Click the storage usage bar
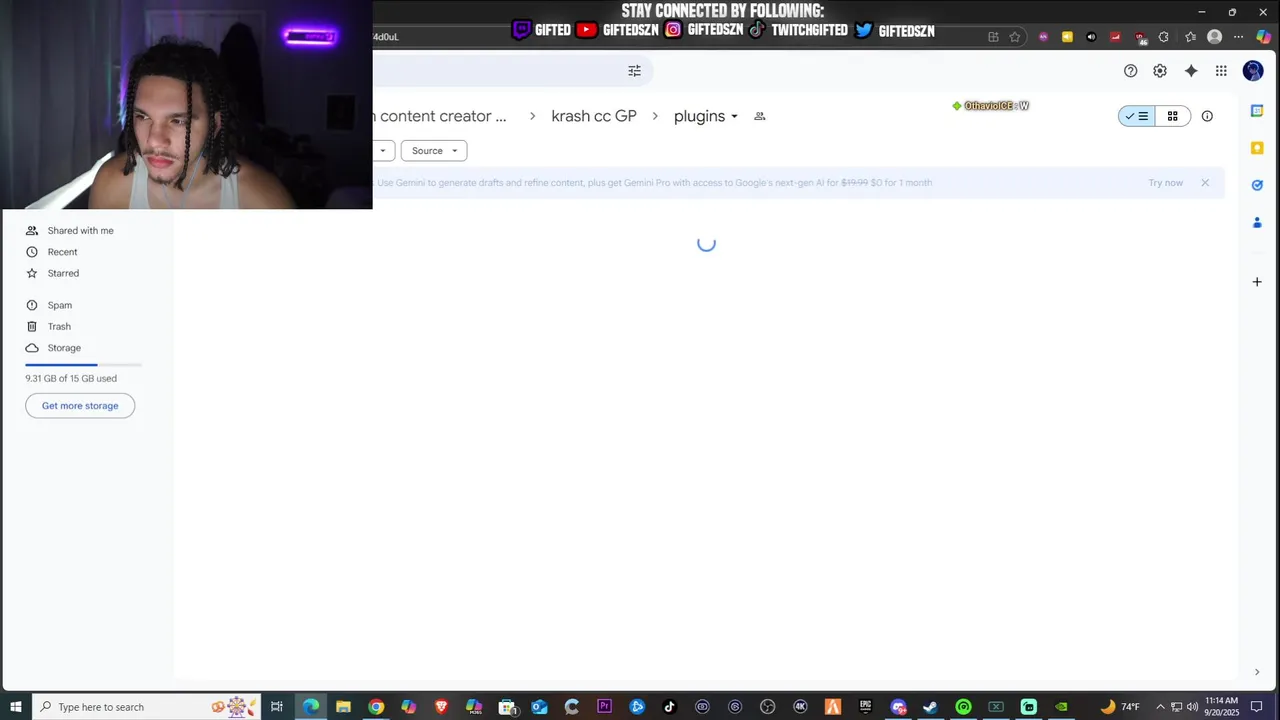Image resolution: width=1280 pixels, height=720 pixels. pyautogui.click(x=83, y=365)
